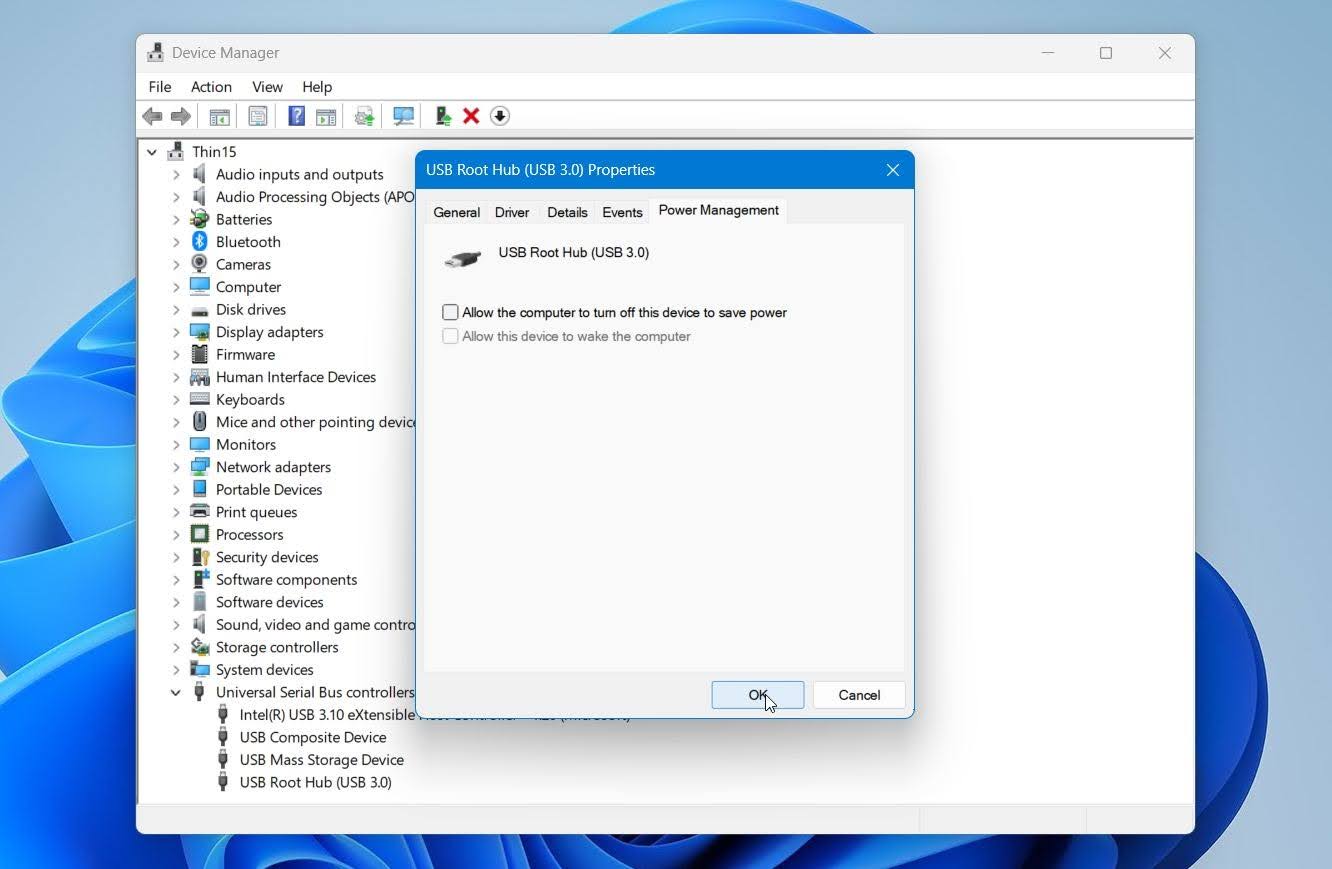Switch to the General tab
This screenshot has height=869, width=1332.
(x=457, y=212)
